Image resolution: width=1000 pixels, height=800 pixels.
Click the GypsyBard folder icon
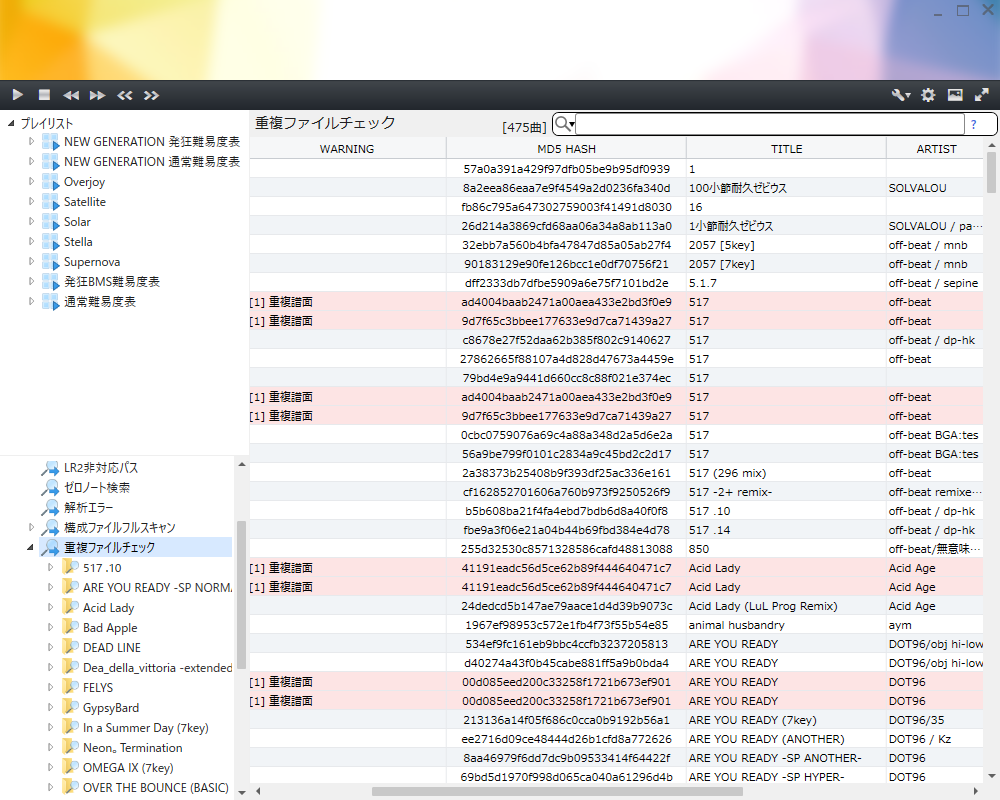tap(70, 707)
